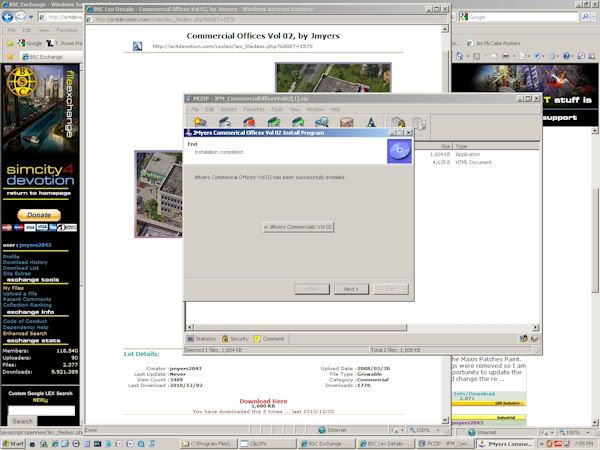Click Size column header in PKZIP list
600x450 pixels.
click(x=433, y=146)
